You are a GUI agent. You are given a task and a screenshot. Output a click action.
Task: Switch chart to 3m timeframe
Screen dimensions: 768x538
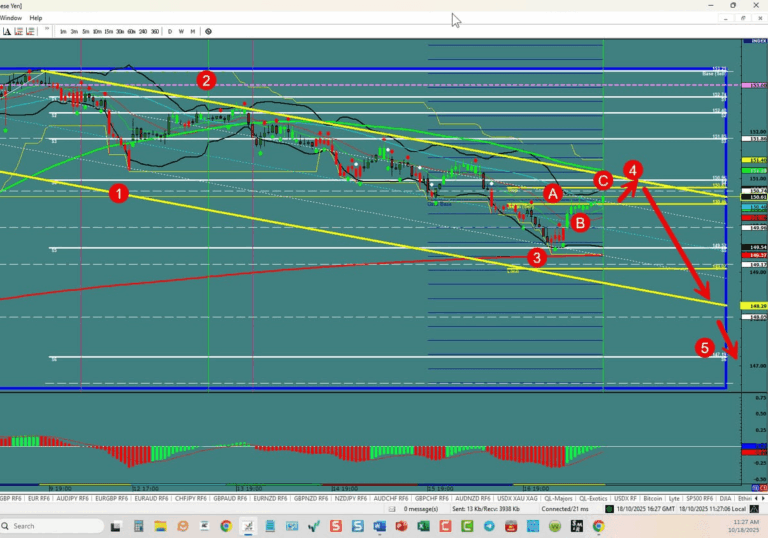74,31
